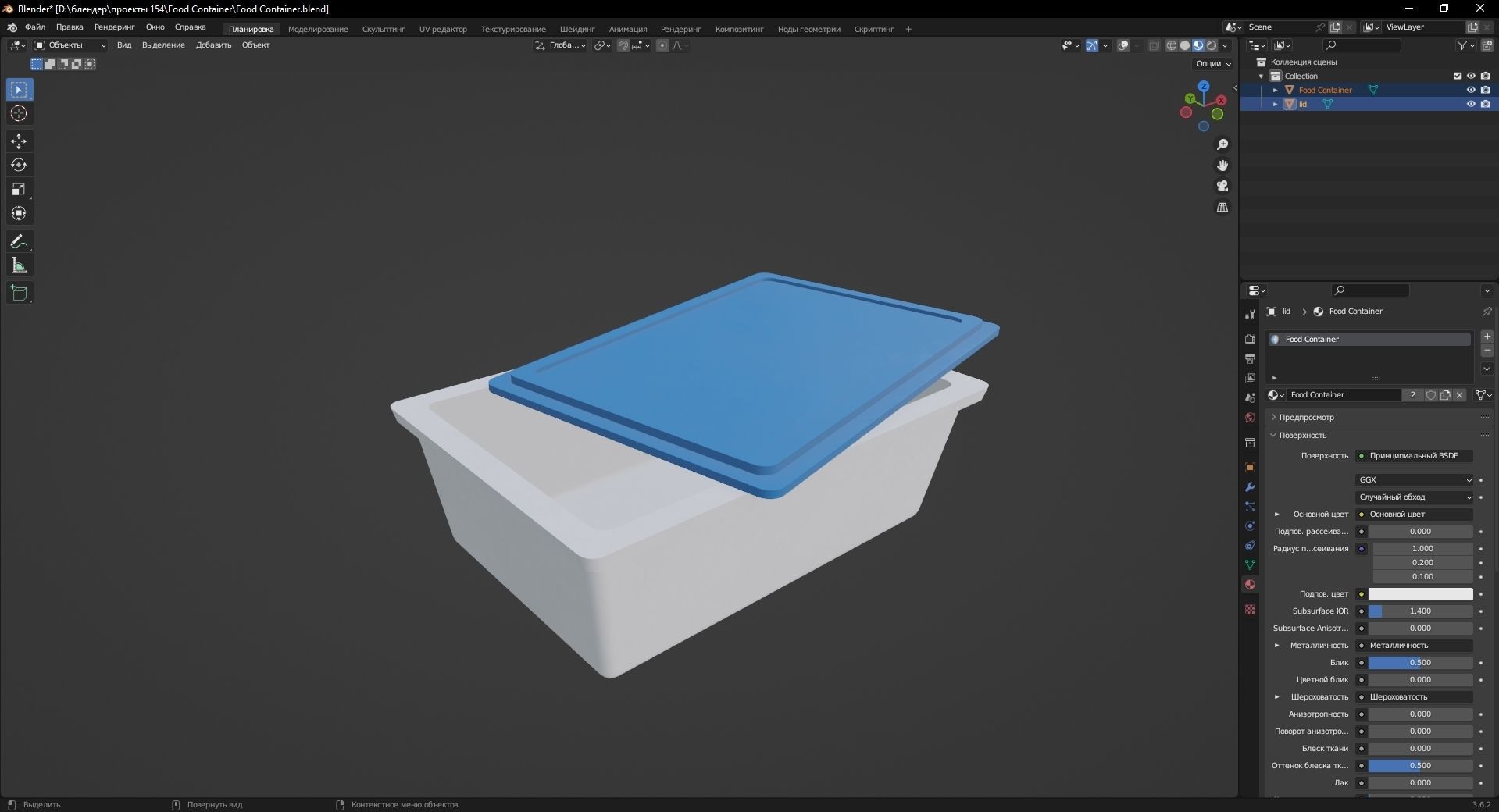Viewport: 1499px width, 812px height.
Task: Open the Add Cube tool
Action: pos(19,293)
